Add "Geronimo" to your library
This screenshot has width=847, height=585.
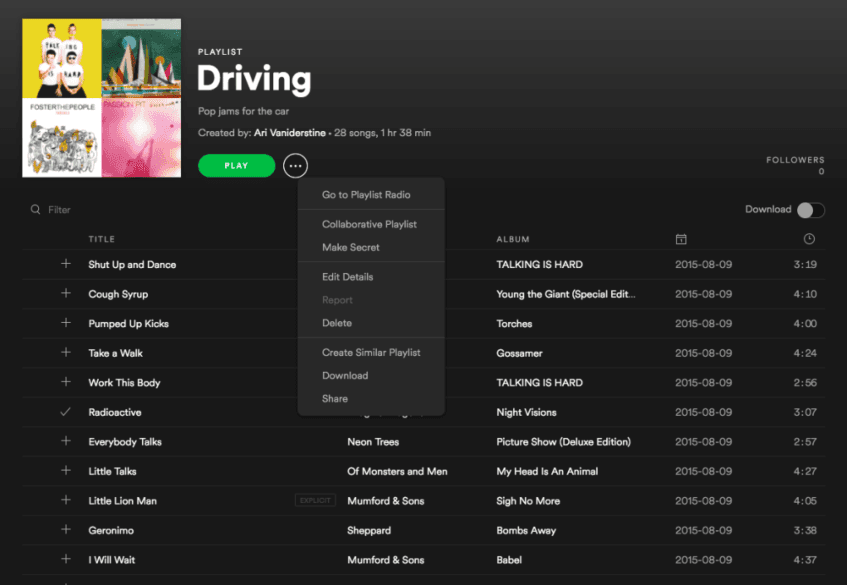[x=66, y=530]
